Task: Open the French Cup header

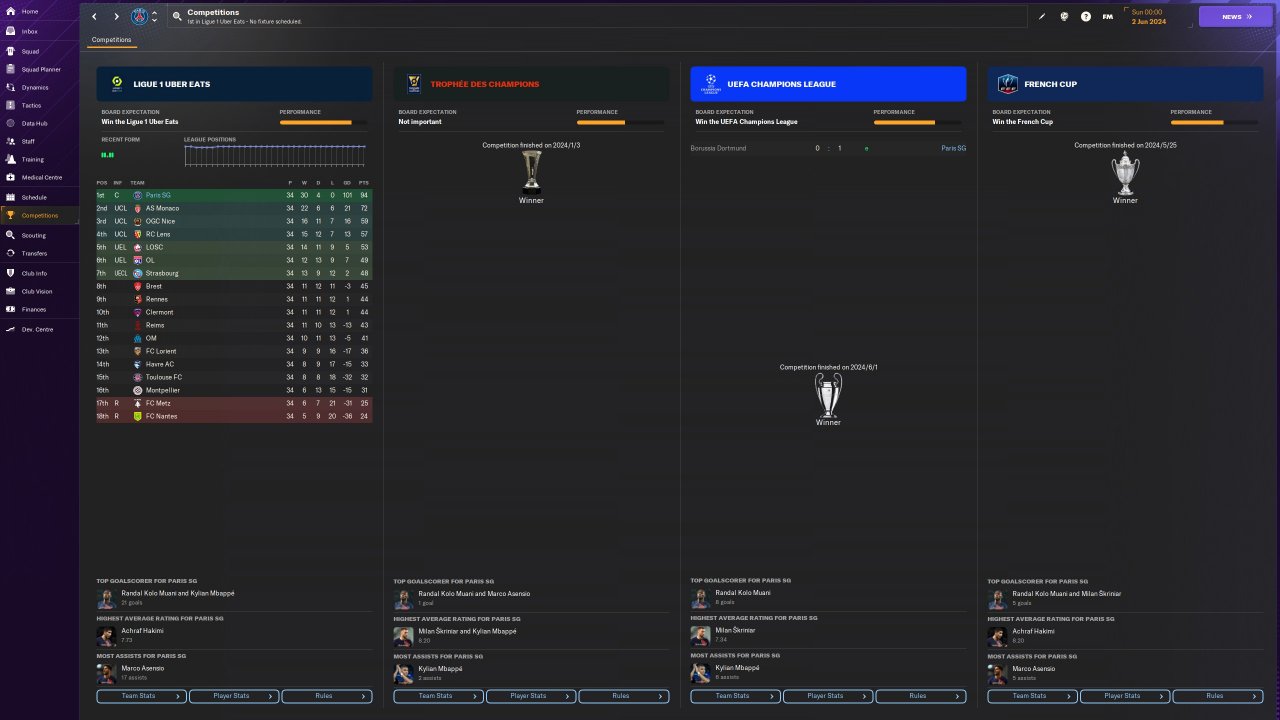Action: (x=1125, y=84)
